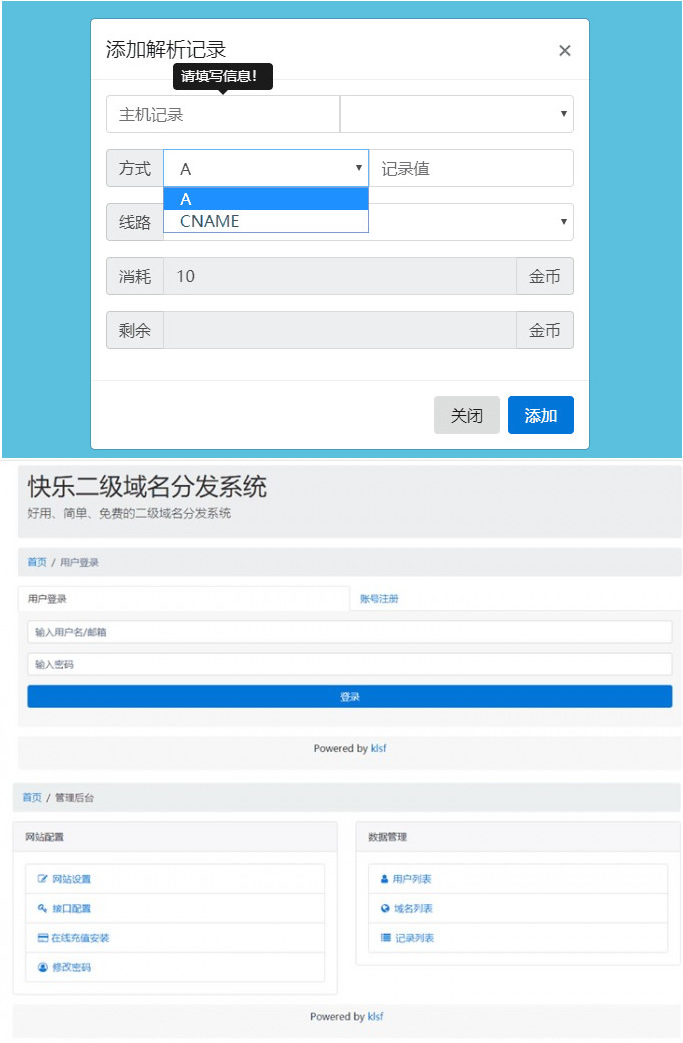Close the 添加解析记录 dialog with the X
The height and width of the screenshot is (1043, 683).
pos(564,51)
